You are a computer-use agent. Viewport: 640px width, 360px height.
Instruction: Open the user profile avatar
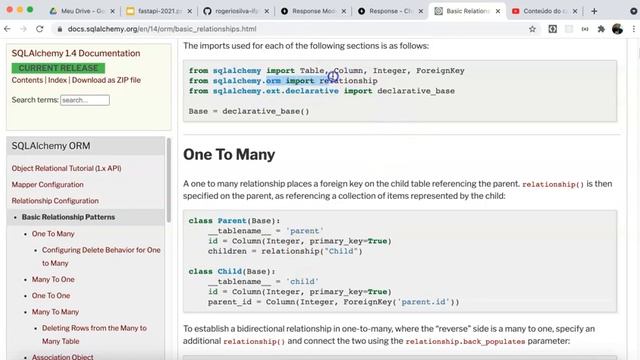618,29
